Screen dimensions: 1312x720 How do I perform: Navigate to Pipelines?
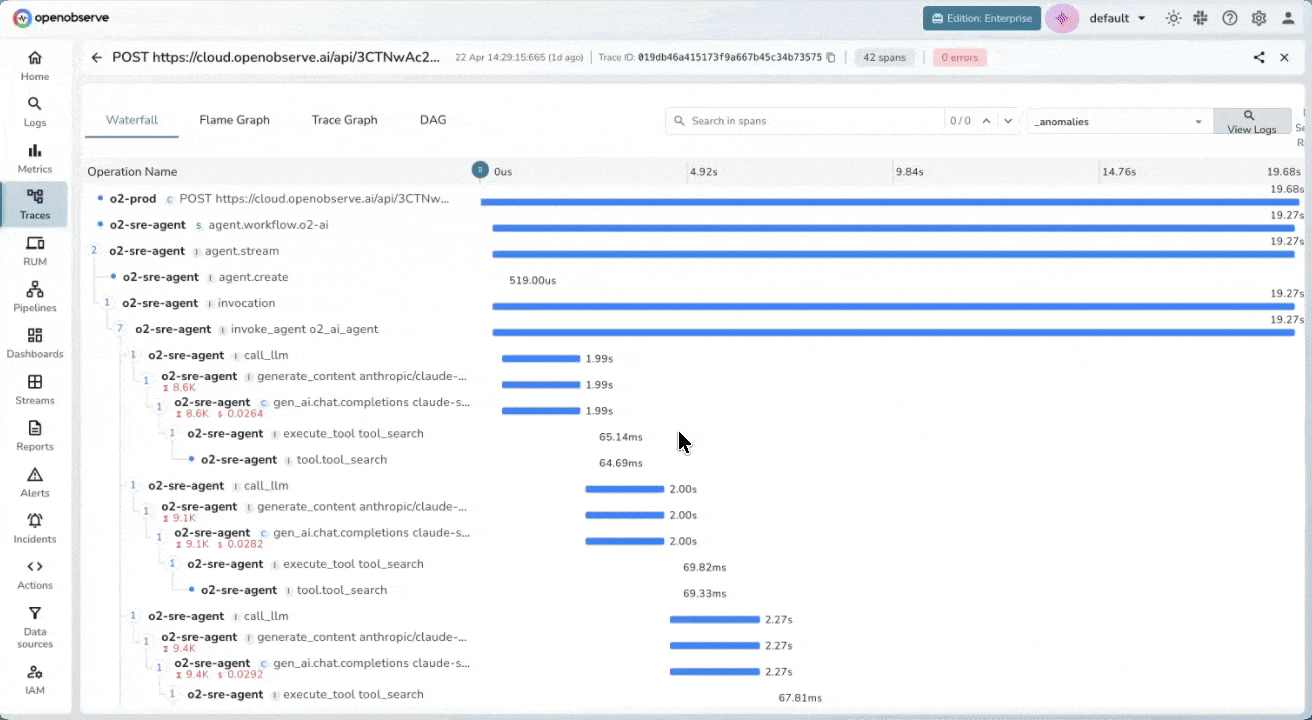click(x=35, y=297)
